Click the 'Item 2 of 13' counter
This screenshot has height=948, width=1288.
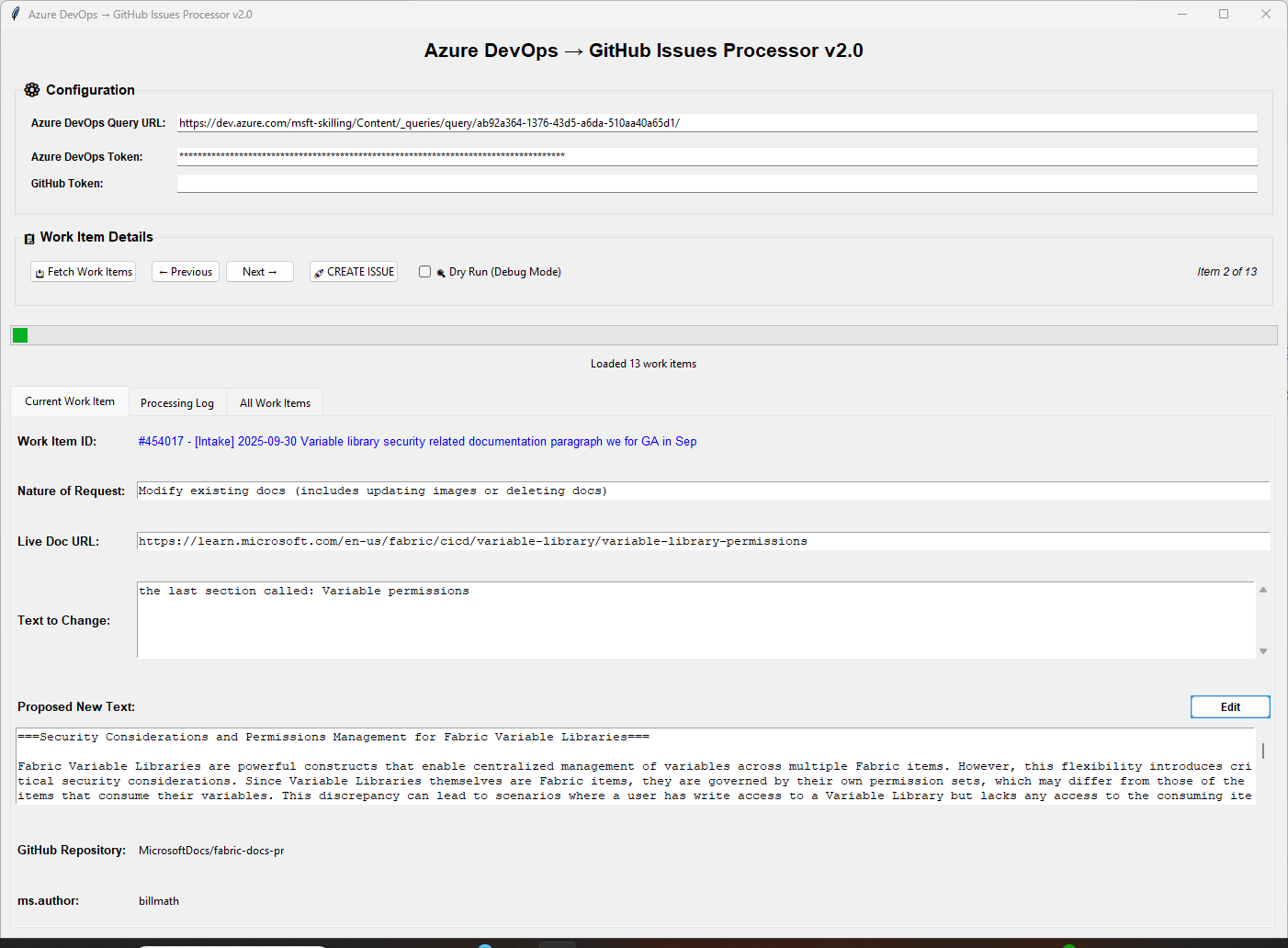click(x=1226, y=272)
